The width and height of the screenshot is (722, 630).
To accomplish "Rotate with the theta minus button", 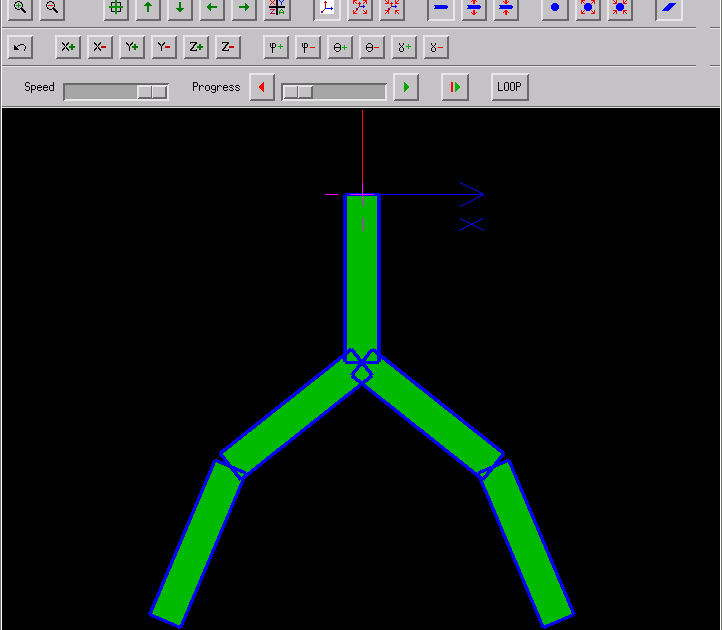I will [x=372, y=47].
